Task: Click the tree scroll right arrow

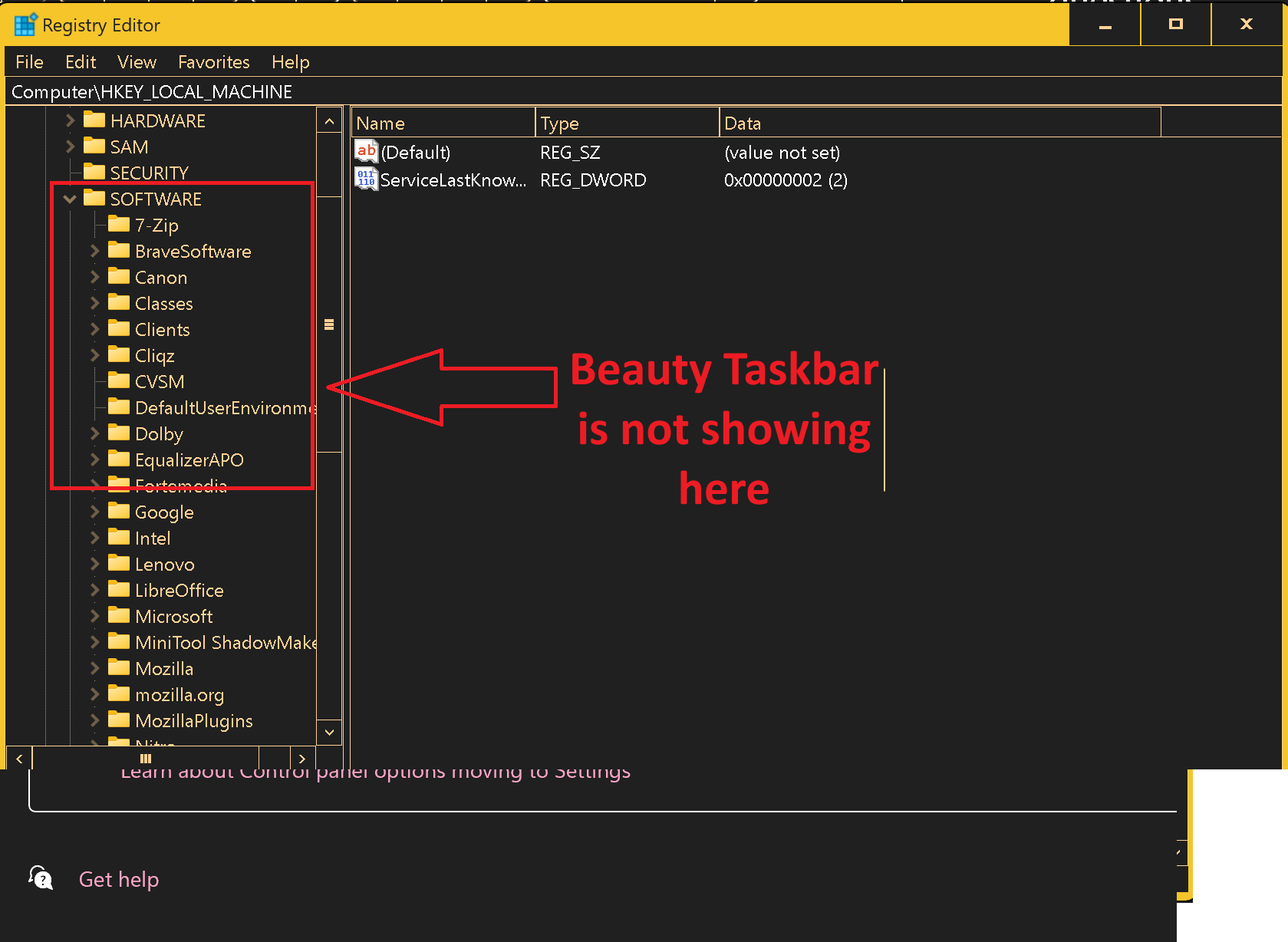Action: (x=302, y=759)
